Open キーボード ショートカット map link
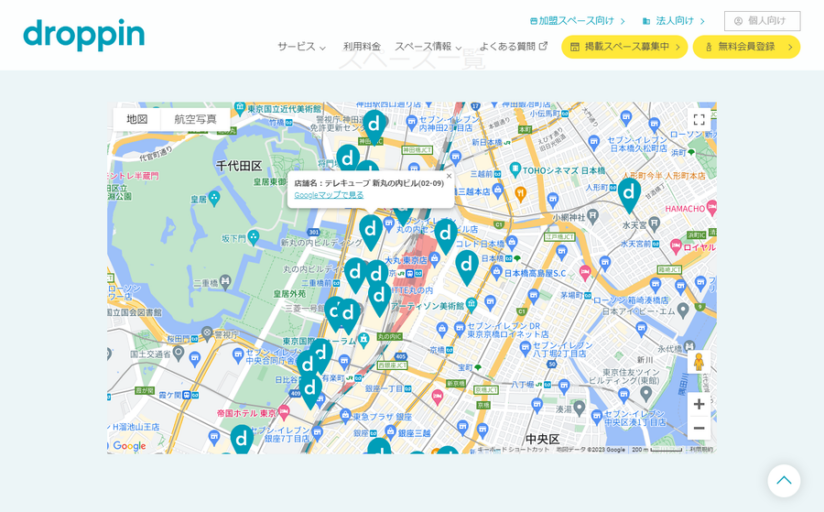824x512 pixels. 514,450
